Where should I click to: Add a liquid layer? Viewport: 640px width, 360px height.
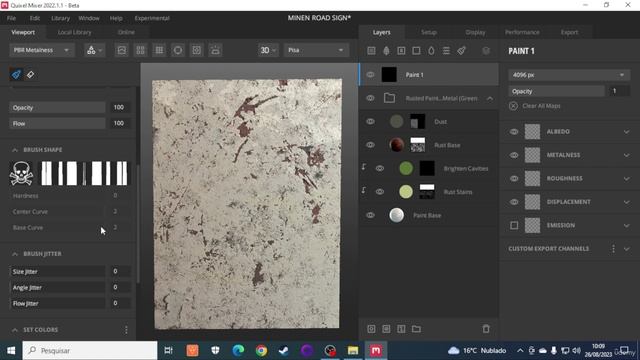point(431,51)
